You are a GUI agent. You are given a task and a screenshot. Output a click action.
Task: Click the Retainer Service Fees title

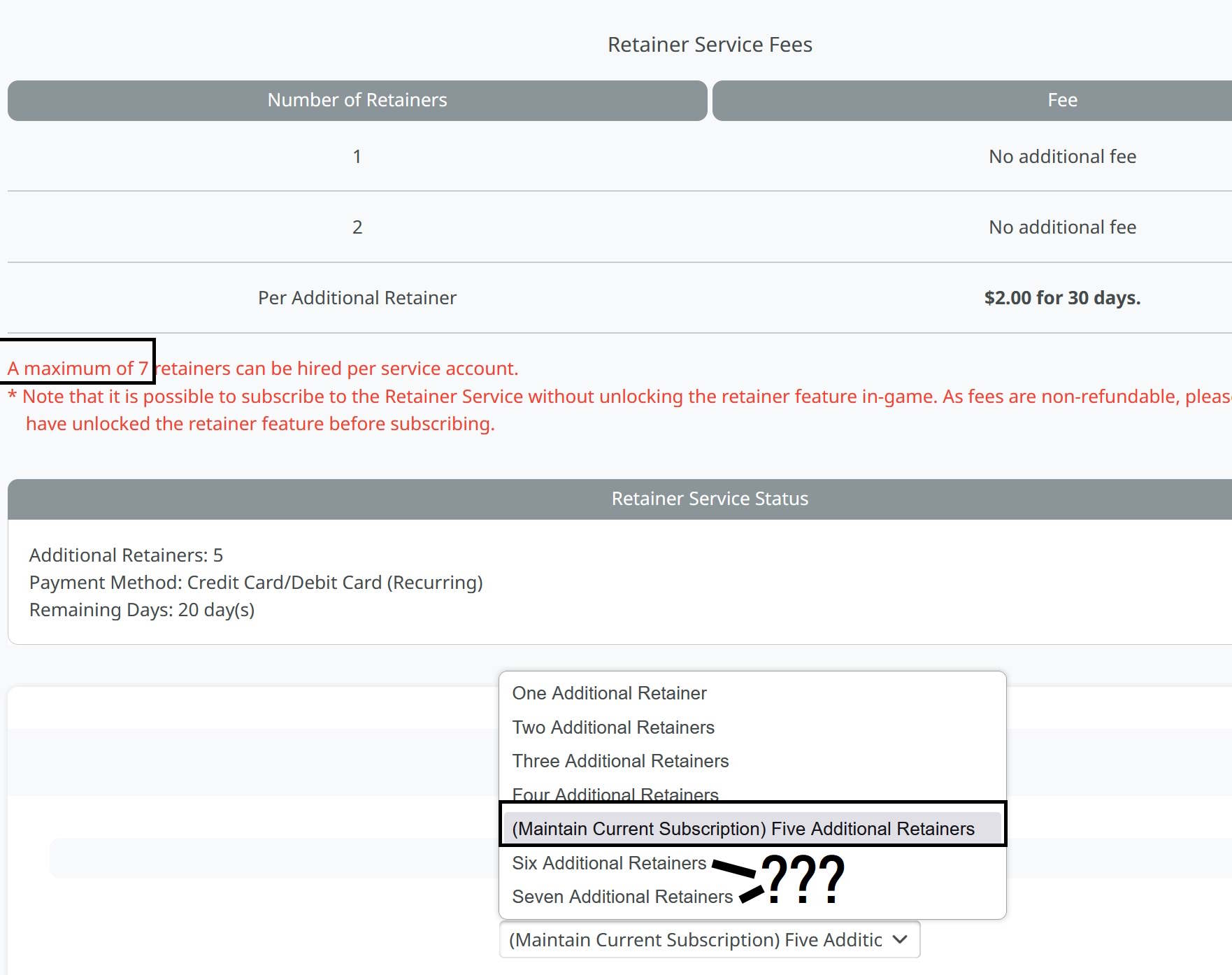[710, 45]
